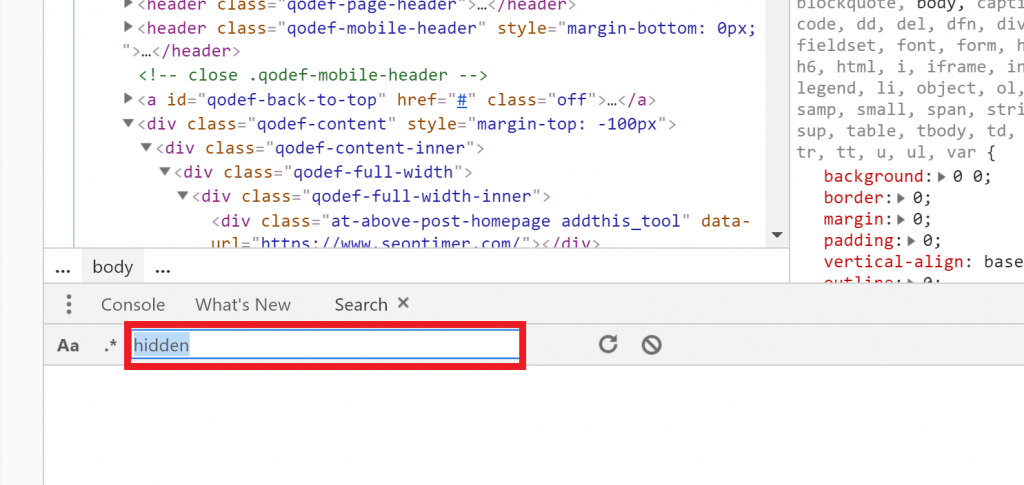
Task: Select body in the breadcrumb bar
Action: (112, 267)
